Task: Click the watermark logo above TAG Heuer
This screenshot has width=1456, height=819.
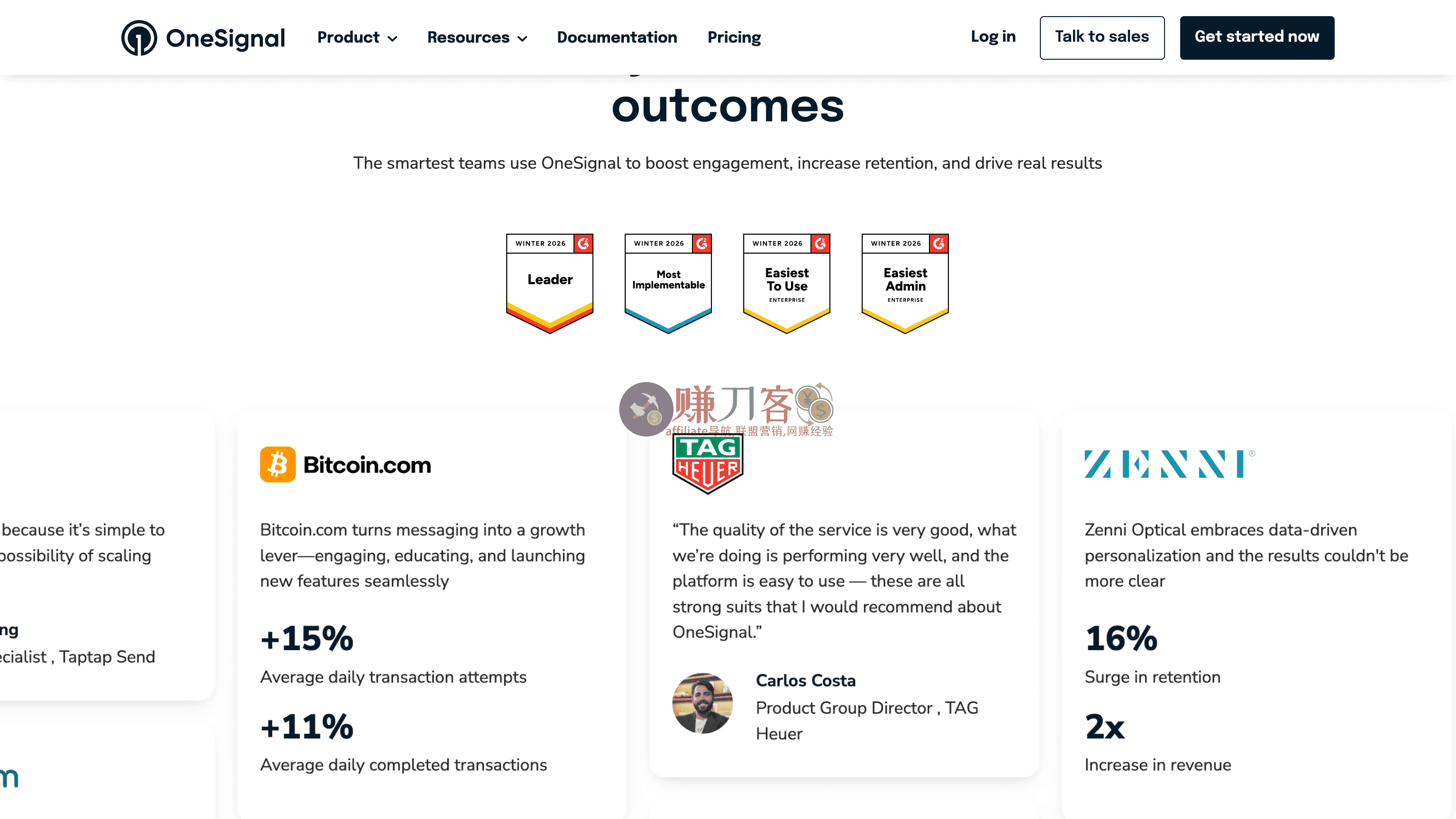Action: (726, 409)
